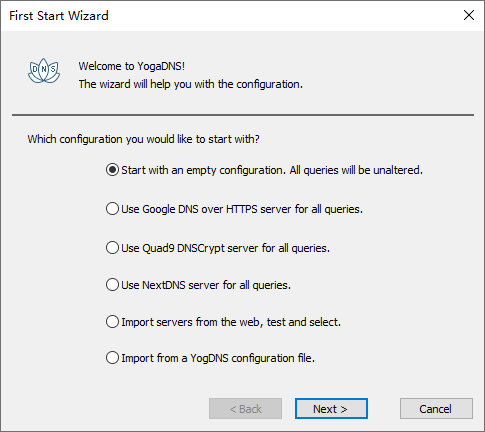Click the YogaDNS lotus logo icon

tap(44, 71)
